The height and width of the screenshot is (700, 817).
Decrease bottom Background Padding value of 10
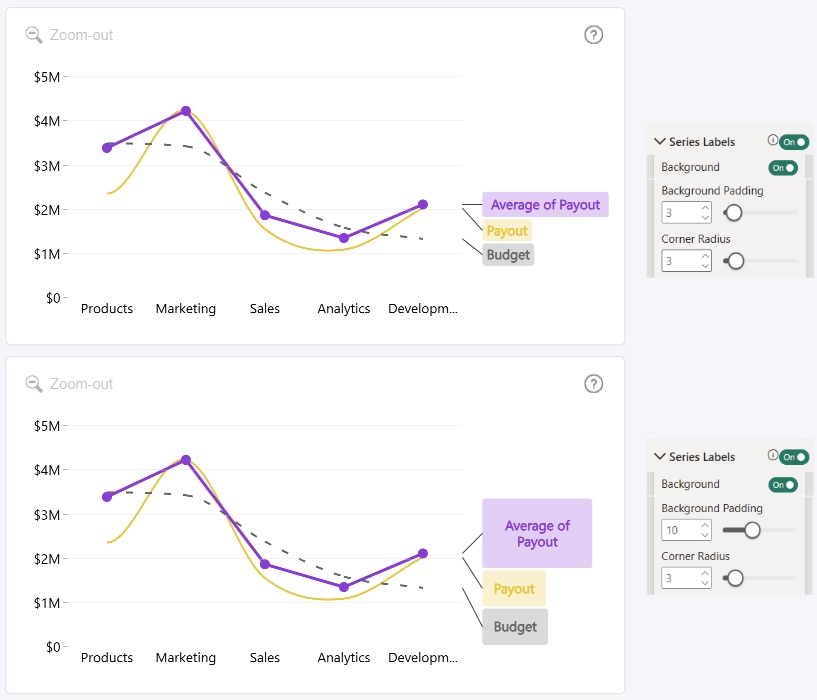[705, 535]
